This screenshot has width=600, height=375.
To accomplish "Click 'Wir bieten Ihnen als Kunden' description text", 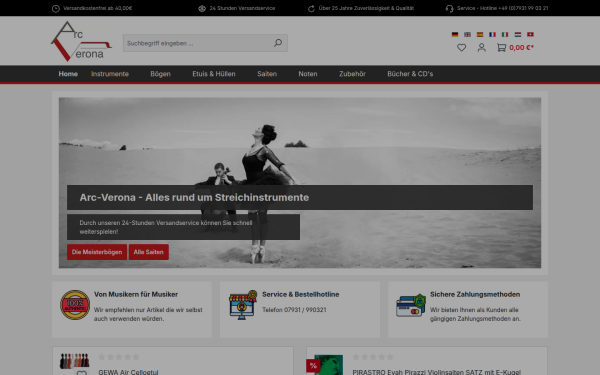I will pyautogui.click(x=475, y=314).
